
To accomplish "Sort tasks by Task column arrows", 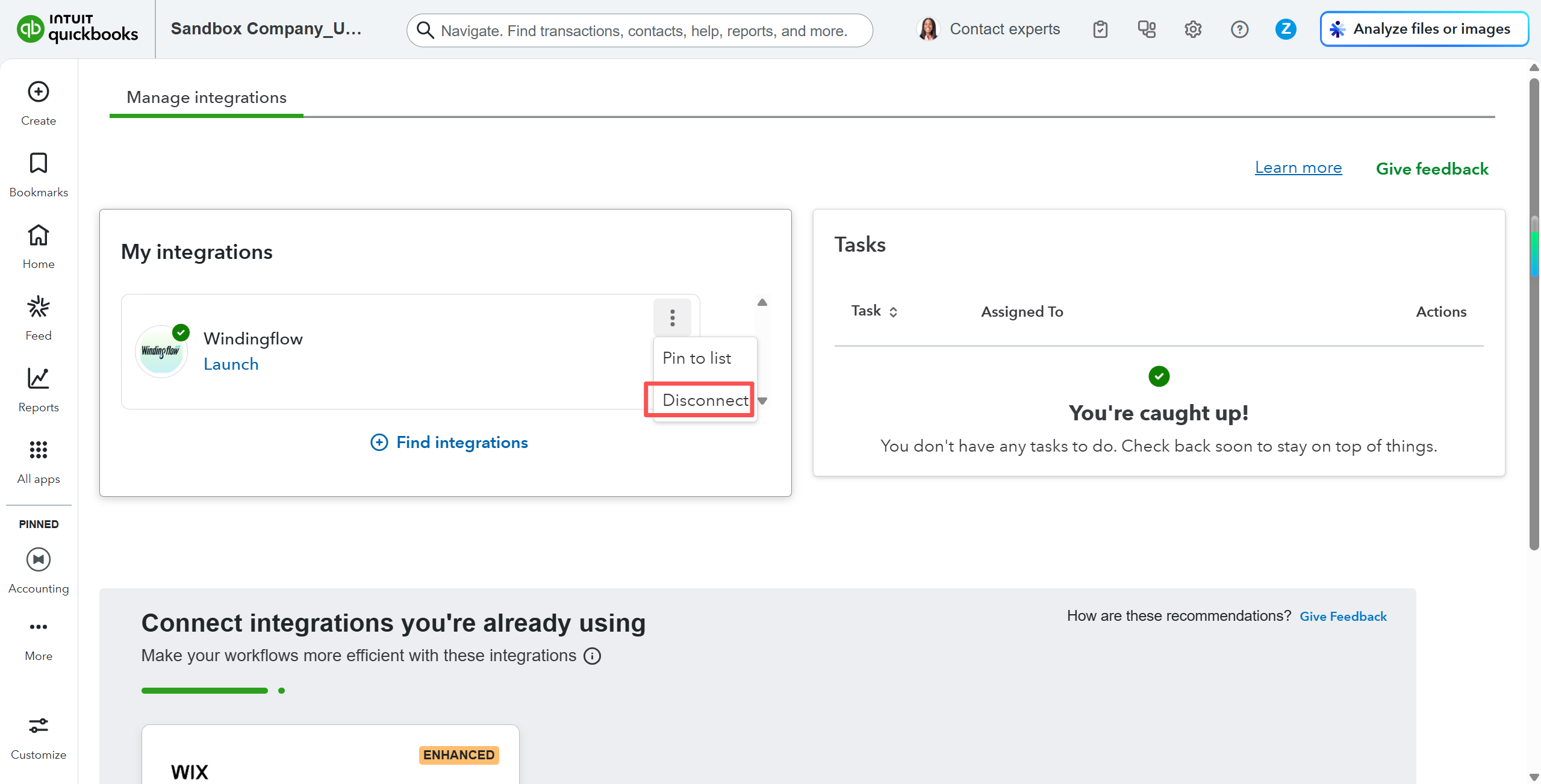I will 893,312.
